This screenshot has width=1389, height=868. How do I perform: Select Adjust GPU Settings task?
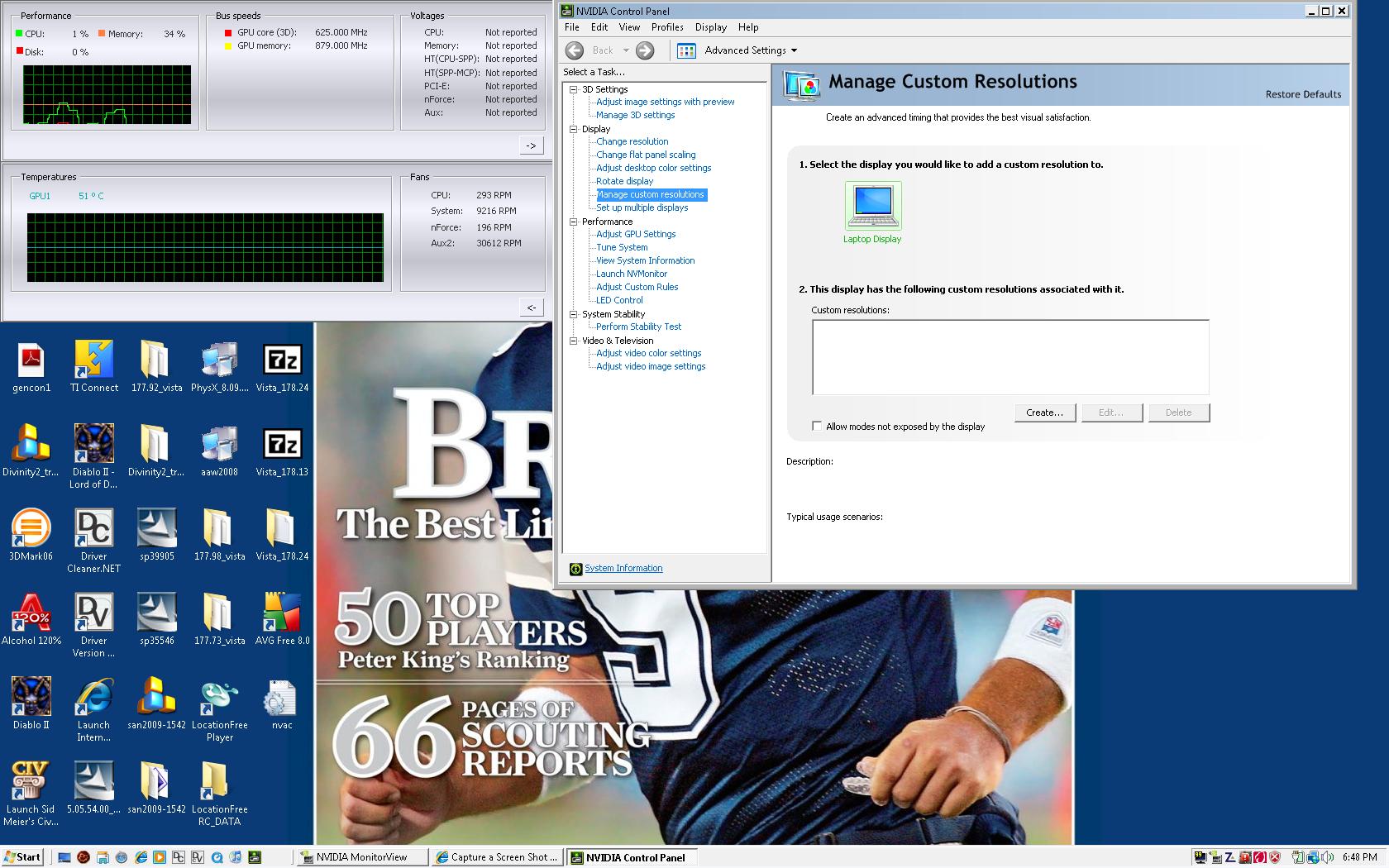point(636,235)
